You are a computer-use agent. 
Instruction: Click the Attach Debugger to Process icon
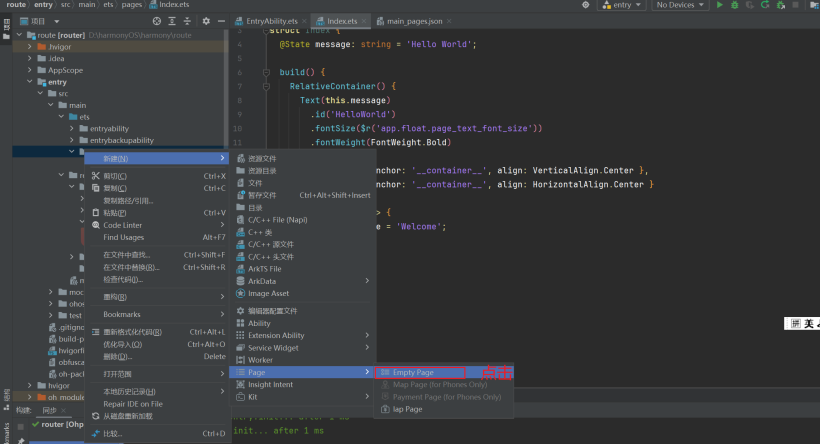coord(781,5)
